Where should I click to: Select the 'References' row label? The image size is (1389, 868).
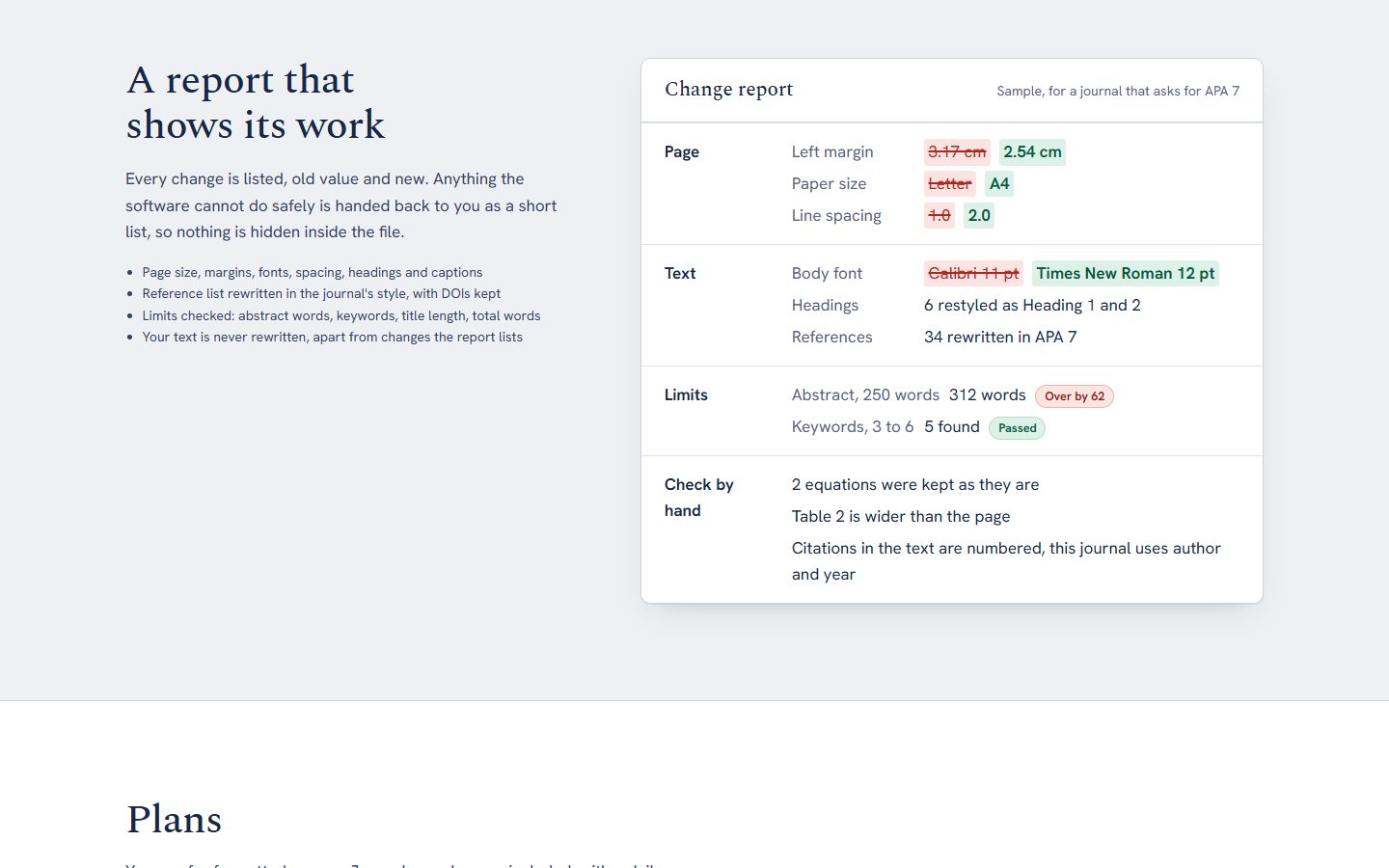click(831, 338)
